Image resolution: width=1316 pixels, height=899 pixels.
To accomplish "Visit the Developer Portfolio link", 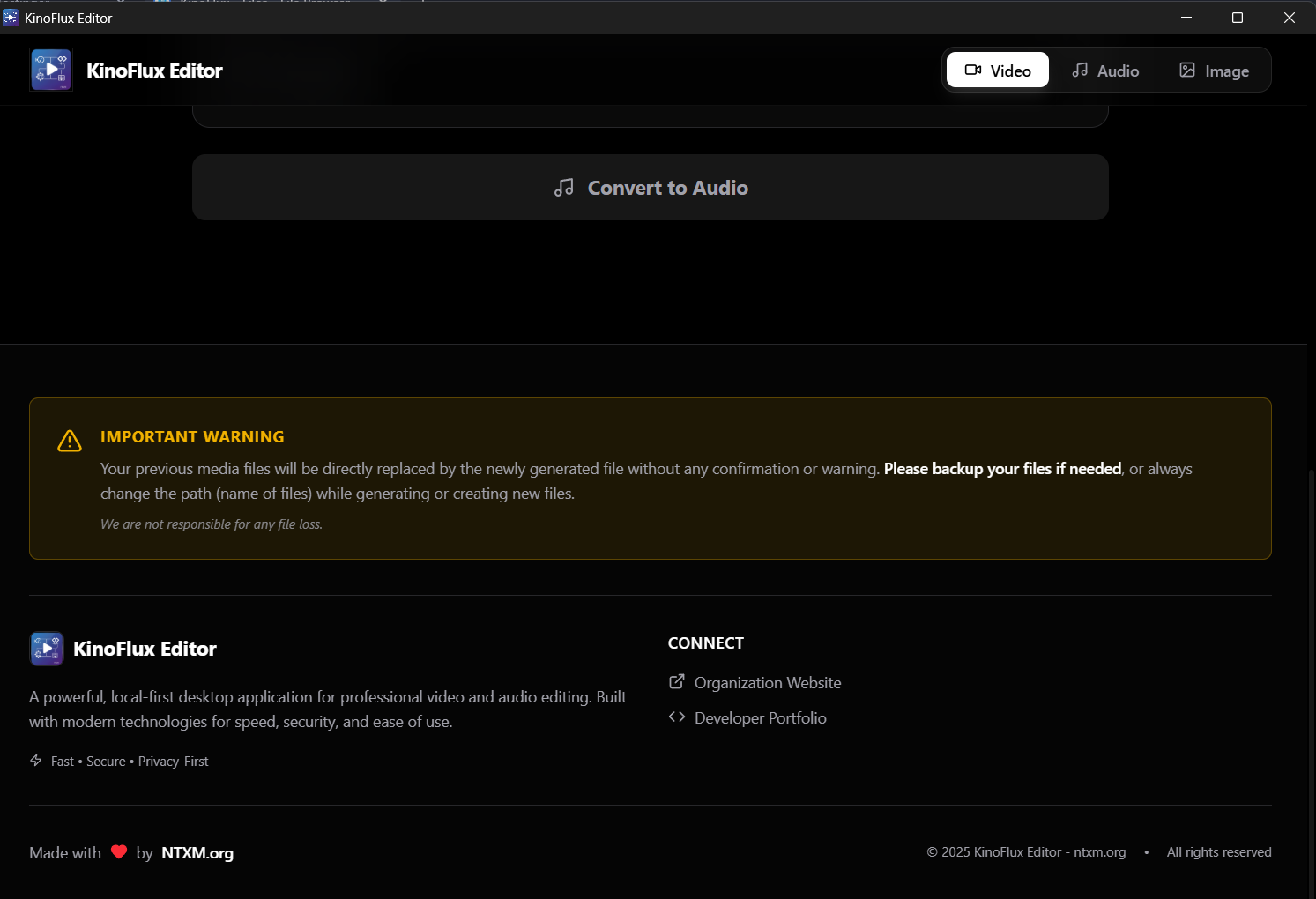I will pyautogui.click(x=760, y=718).
